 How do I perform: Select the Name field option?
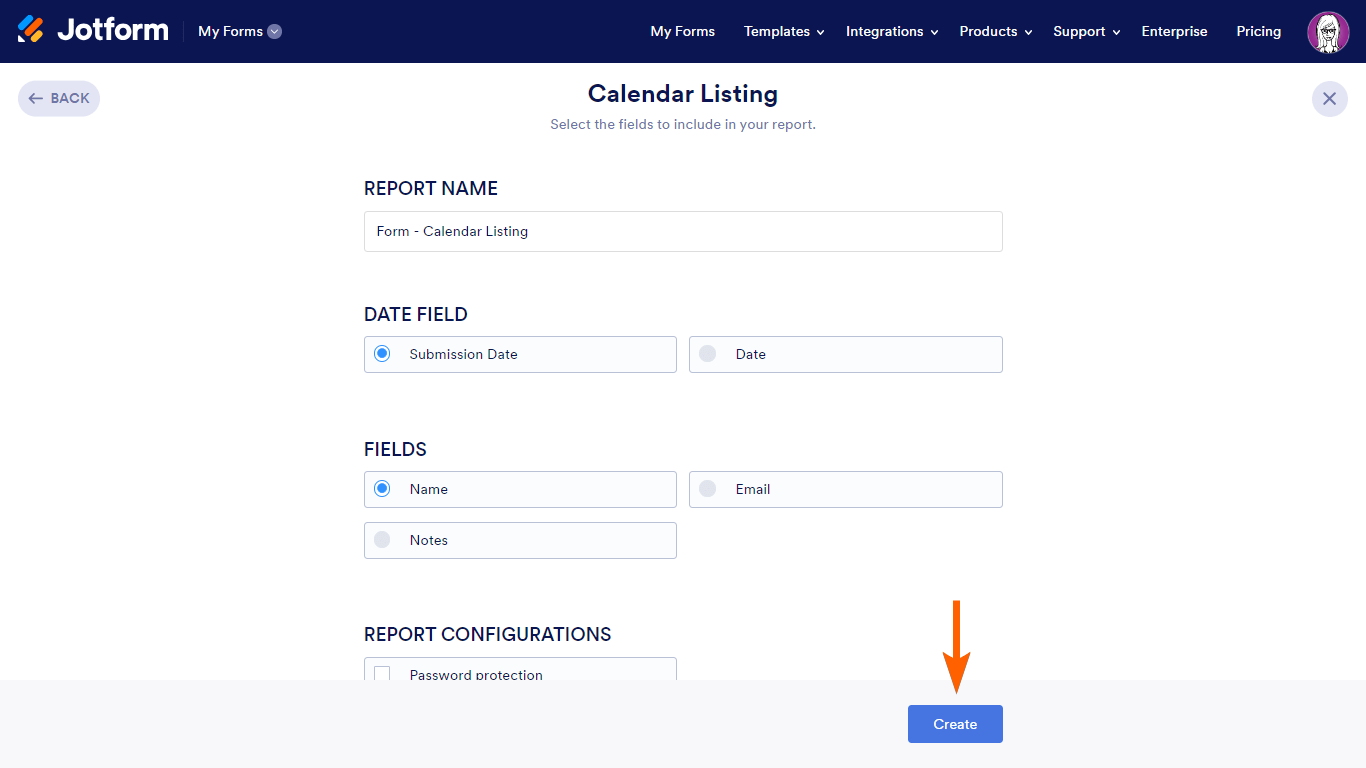[382, 489]
